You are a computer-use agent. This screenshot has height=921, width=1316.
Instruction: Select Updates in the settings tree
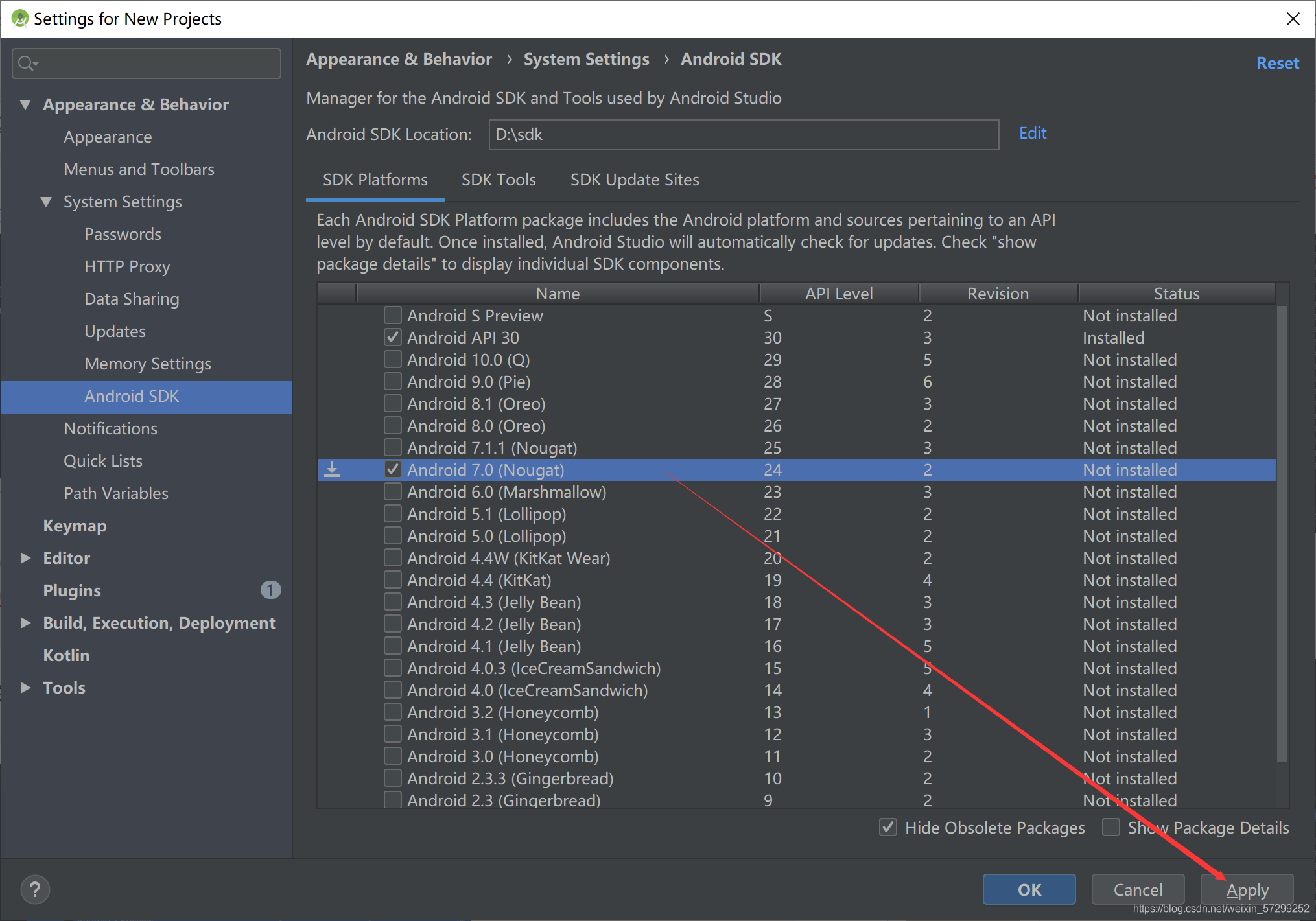pyautogui.click(x=115, y=331)
